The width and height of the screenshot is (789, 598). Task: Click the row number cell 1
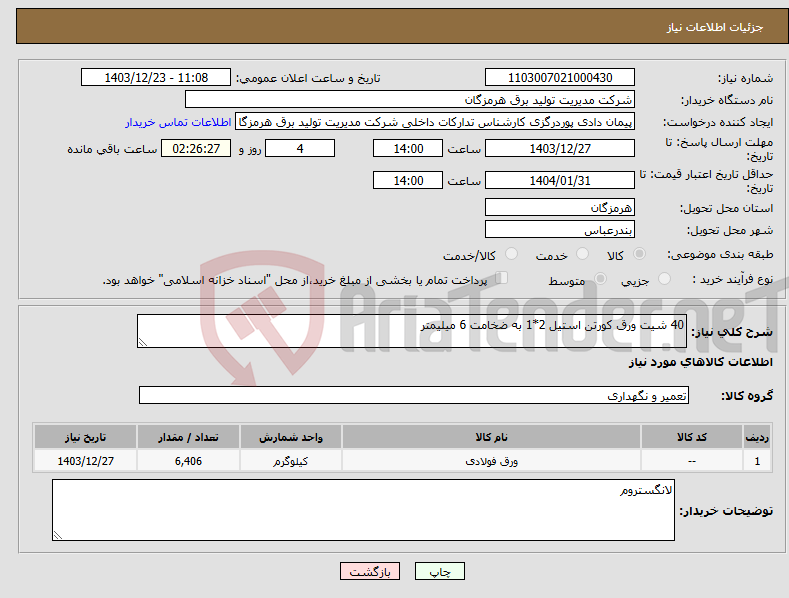(757, 461)
